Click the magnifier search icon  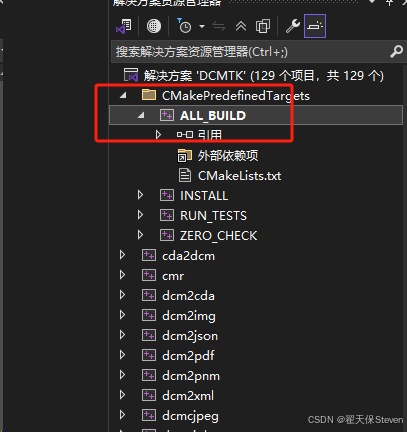click(396, 52)
